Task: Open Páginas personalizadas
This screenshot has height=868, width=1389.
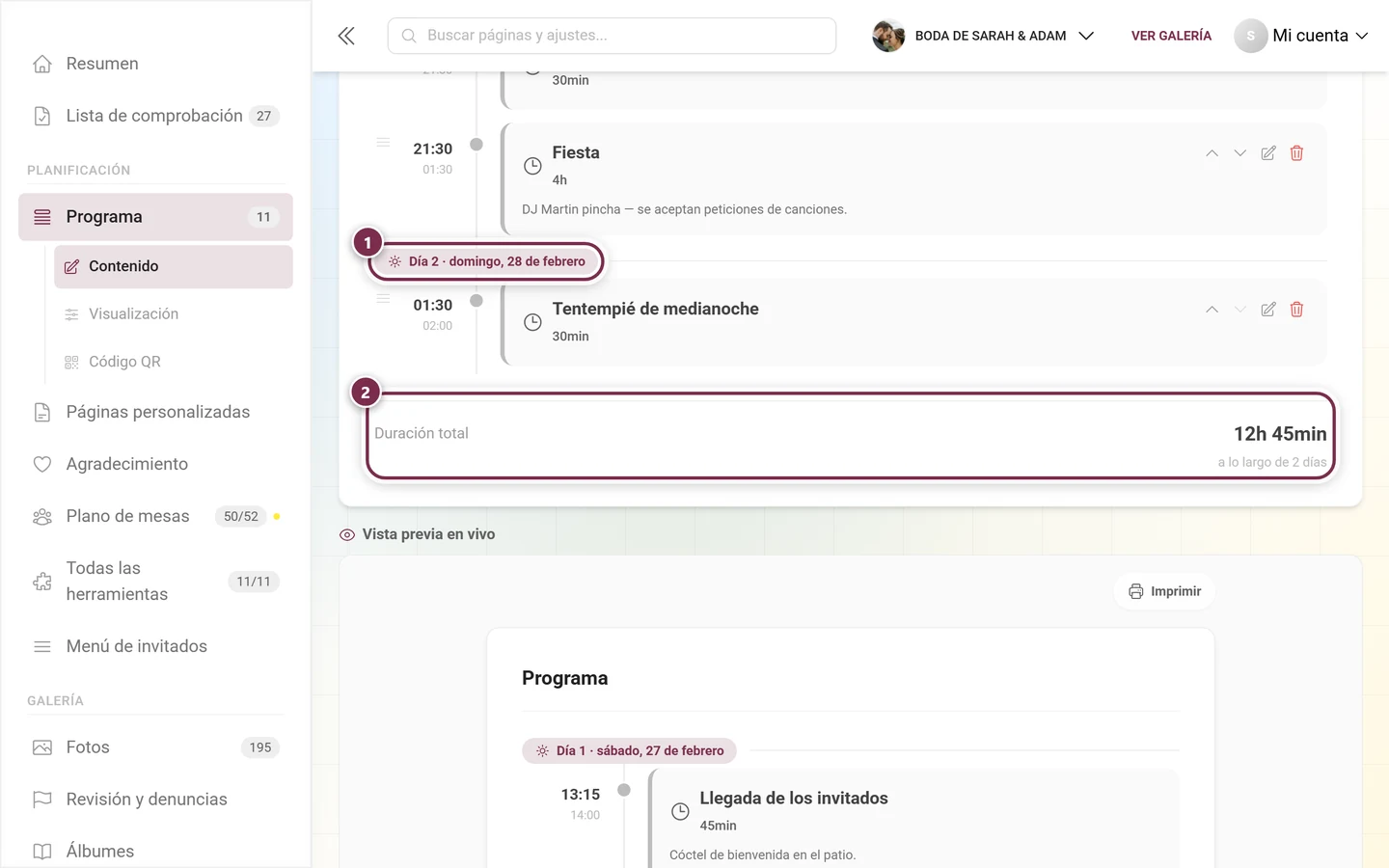Action: (155, 412)
